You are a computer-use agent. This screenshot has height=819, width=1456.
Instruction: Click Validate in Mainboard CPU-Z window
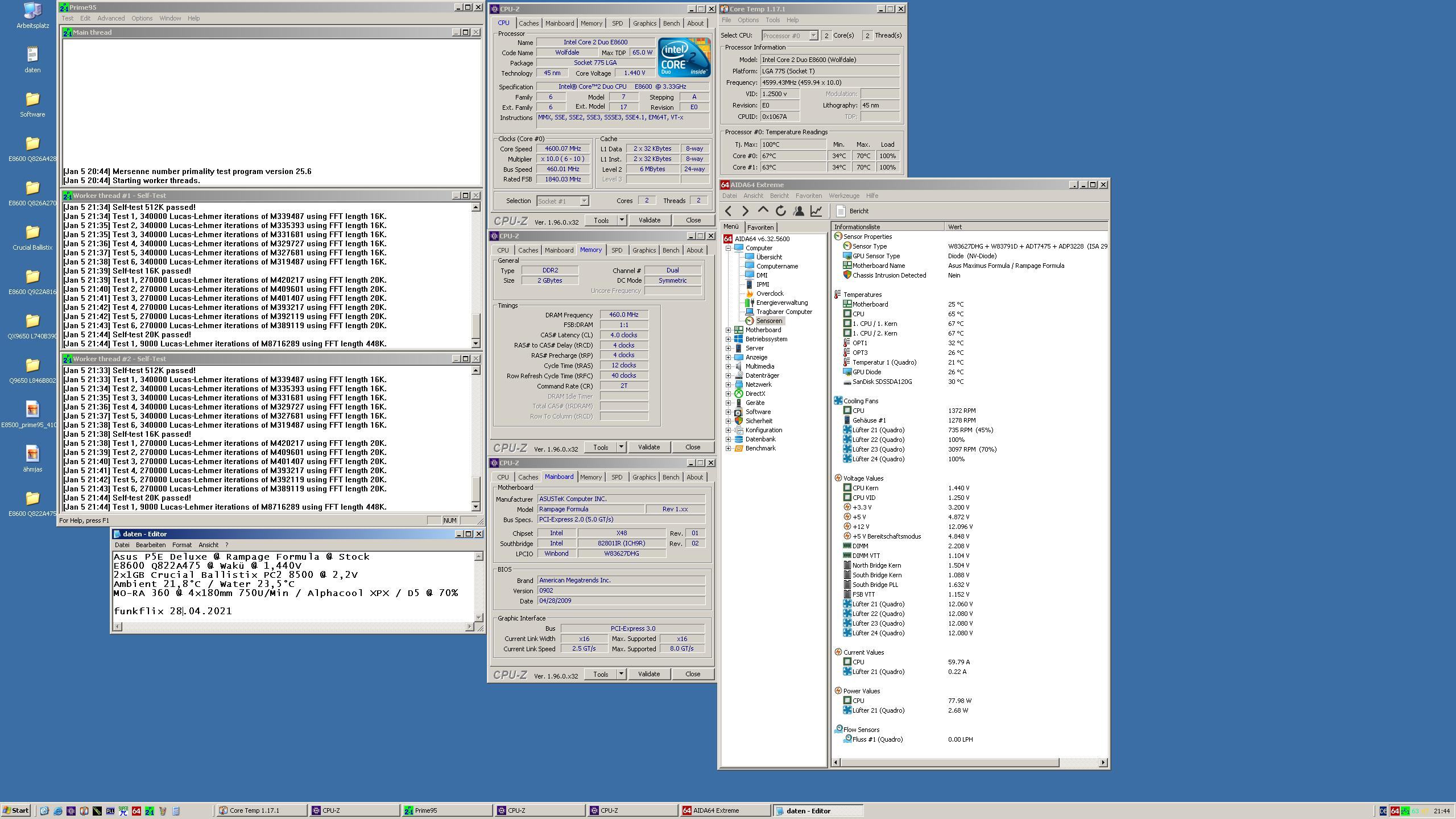pos(649,674)
